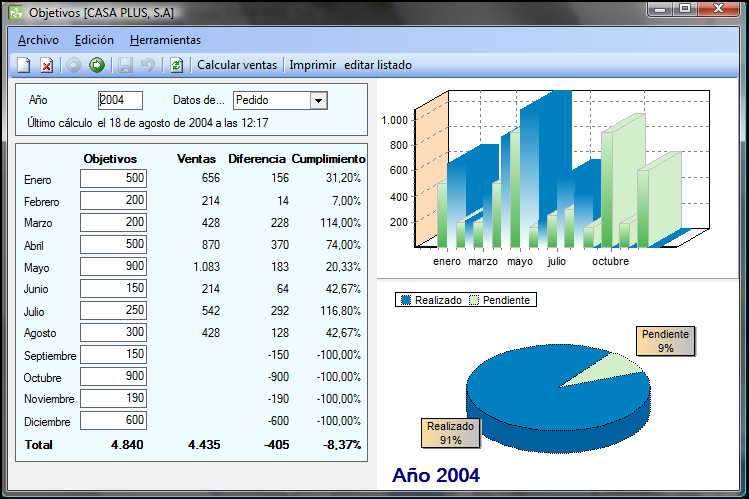Click the Junio objective field
749x499 pixels.
pyautogui.click(x=113, y=288)
